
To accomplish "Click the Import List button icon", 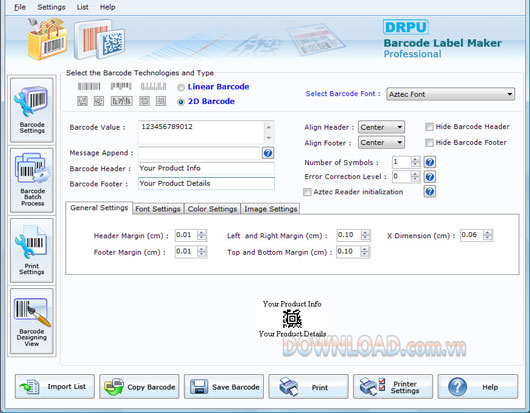I will pos(29,387).
